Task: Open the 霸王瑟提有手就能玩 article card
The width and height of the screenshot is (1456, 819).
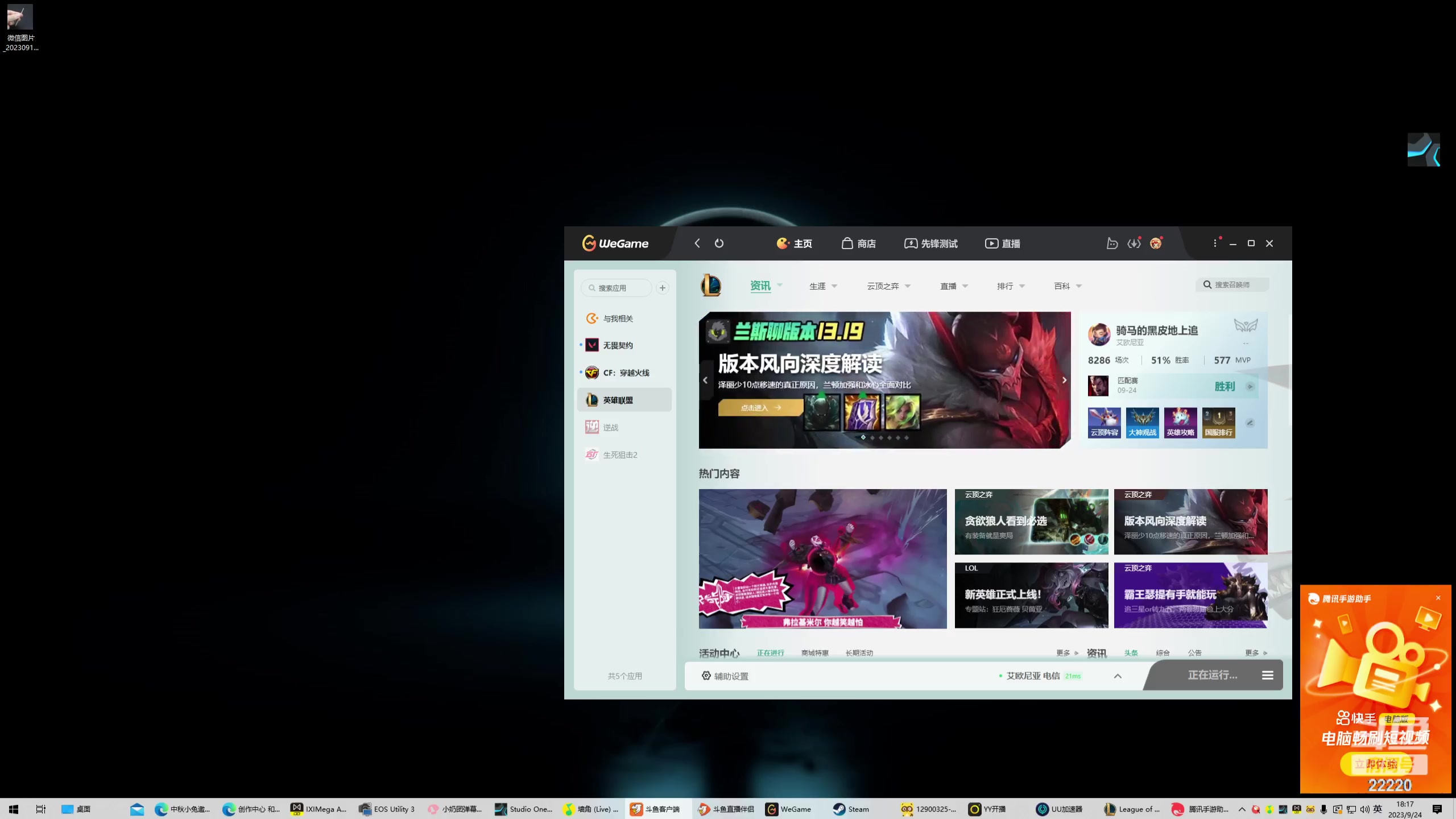Action: [x=1190, y=595]
